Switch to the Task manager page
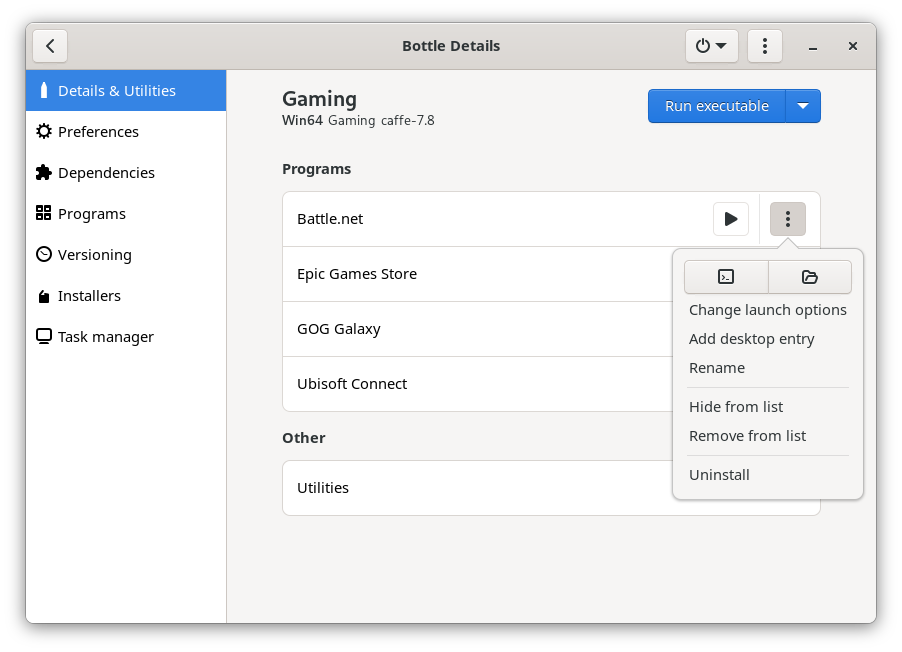This screenshot has width=902, height=652. tap(105, 337)
